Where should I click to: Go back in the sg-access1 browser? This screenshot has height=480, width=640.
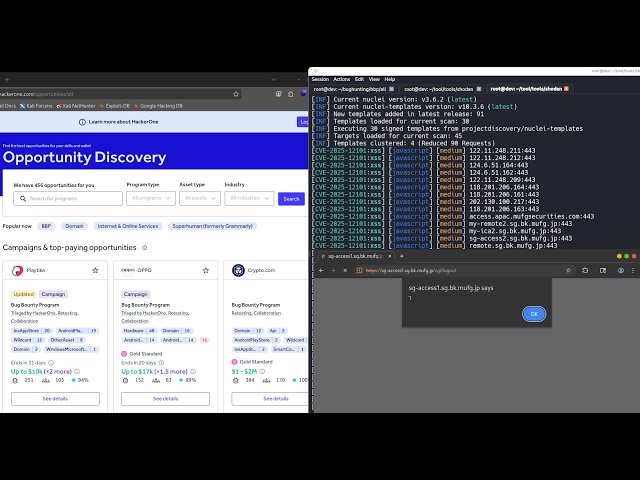pyautogui.click(x=321, y=270)
